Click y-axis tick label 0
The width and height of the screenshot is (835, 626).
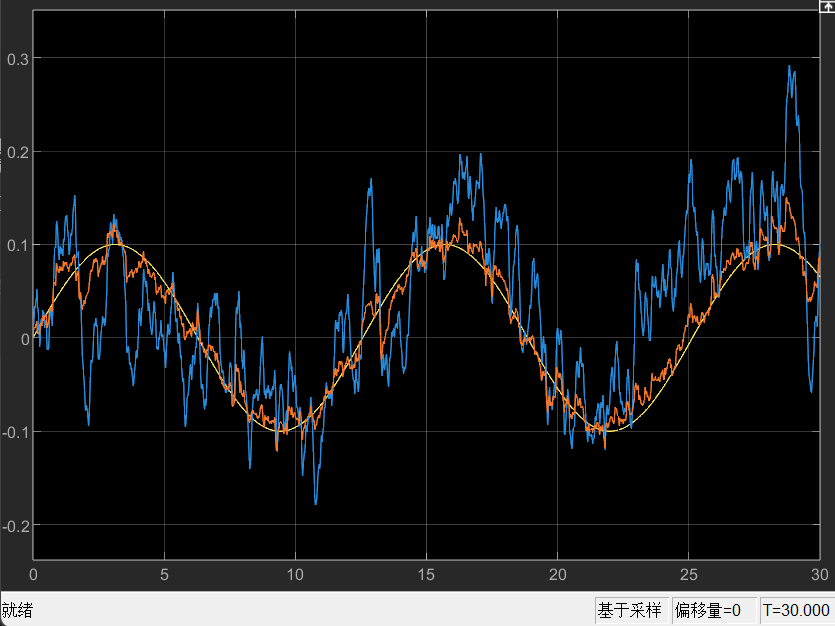22,338
